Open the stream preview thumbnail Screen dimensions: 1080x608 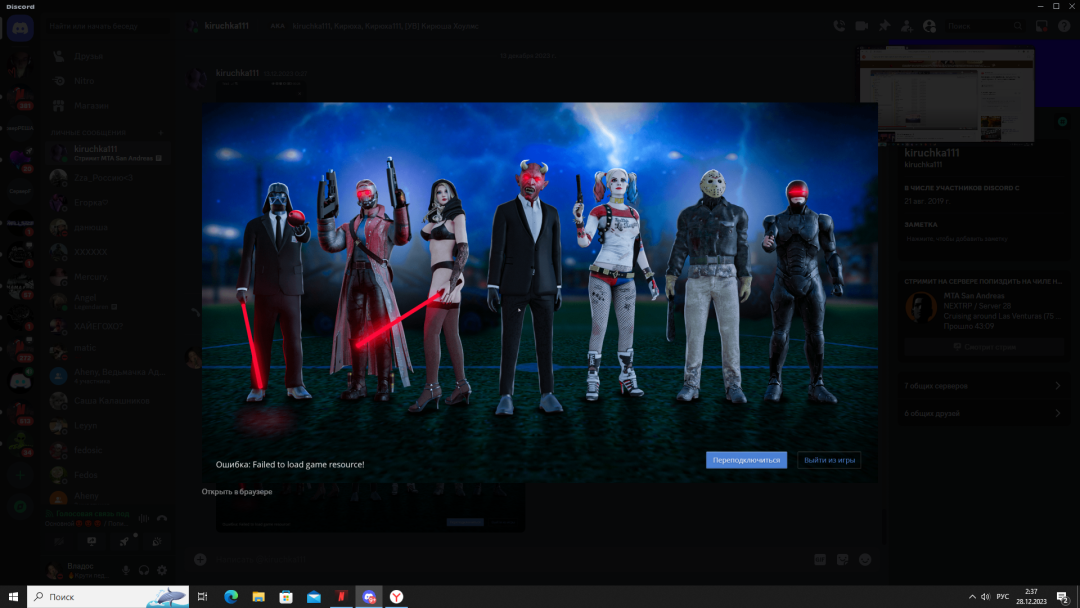tap(946, 95)
